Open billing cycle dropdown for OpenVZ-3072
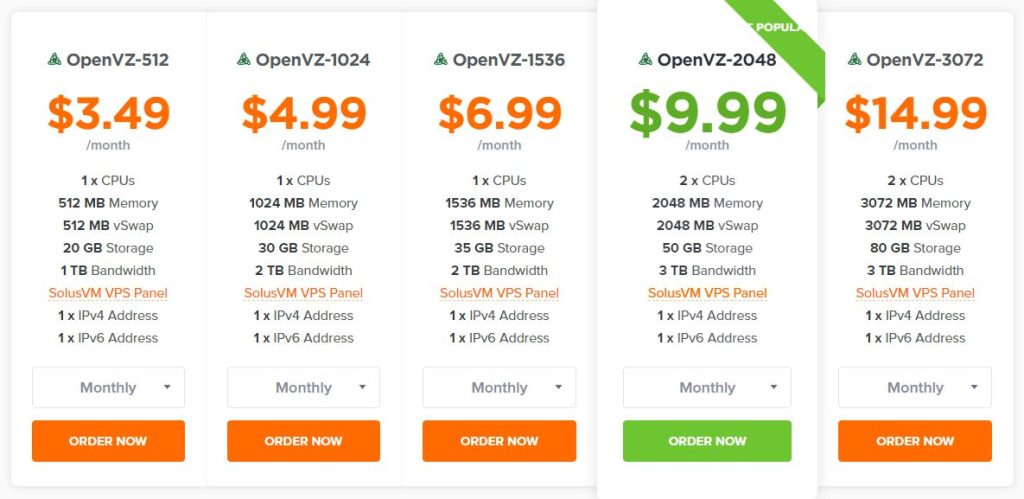The image size is (1024, 499). pyautogui.click(x=915, y=387)
